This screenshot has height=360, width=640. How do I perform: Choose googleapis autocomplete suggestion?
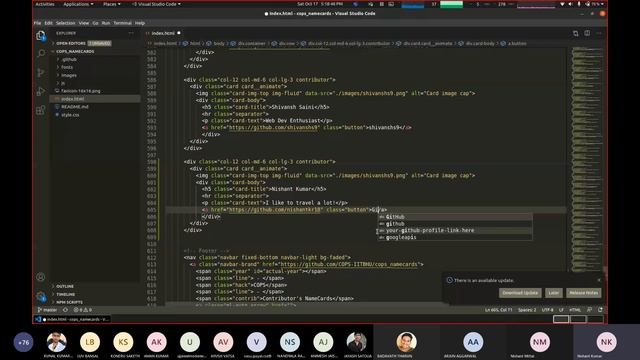click(455, 238)
